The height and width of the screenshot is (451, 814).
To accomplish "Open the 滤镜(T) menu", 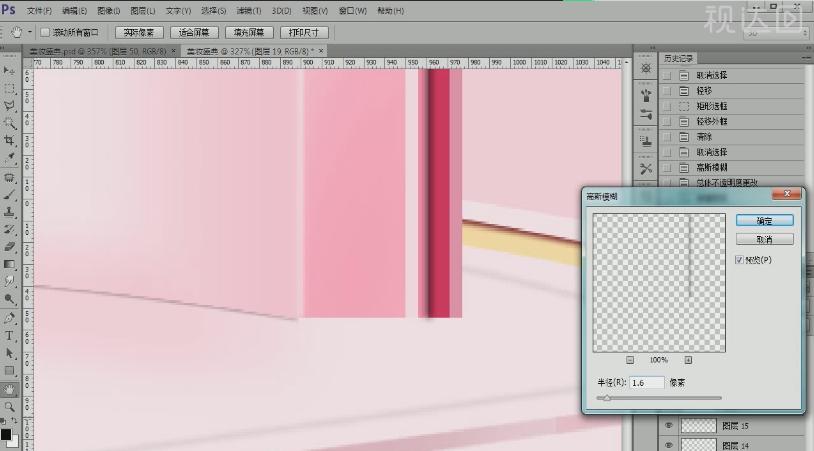I will point(245,11).
